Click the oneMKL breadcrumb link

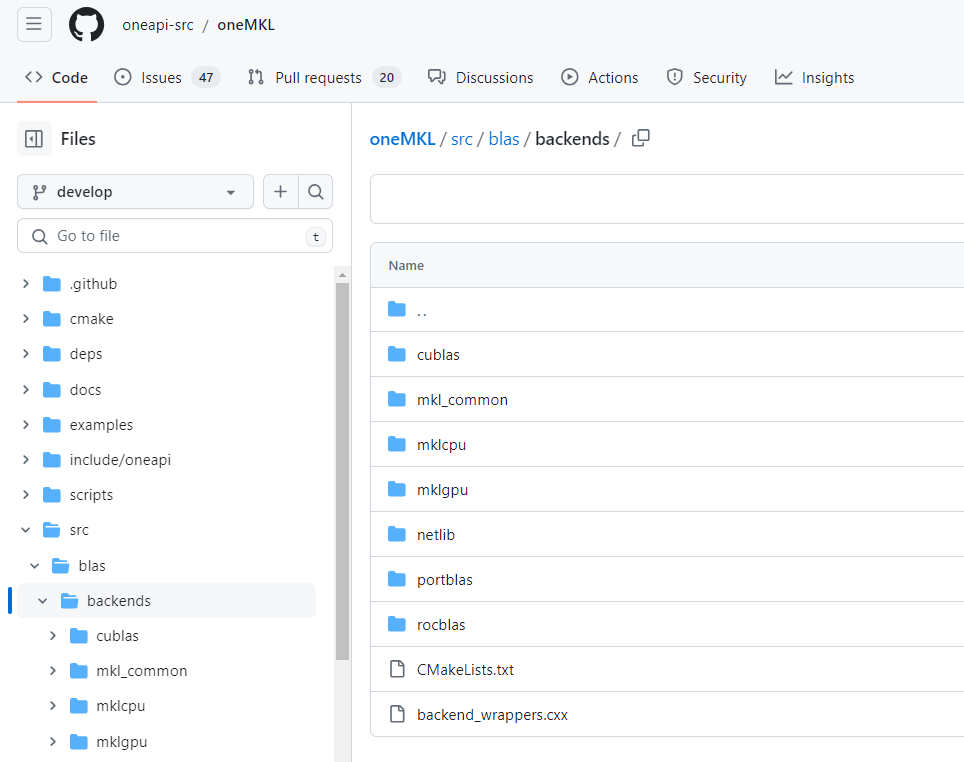(x=402, y=139)
